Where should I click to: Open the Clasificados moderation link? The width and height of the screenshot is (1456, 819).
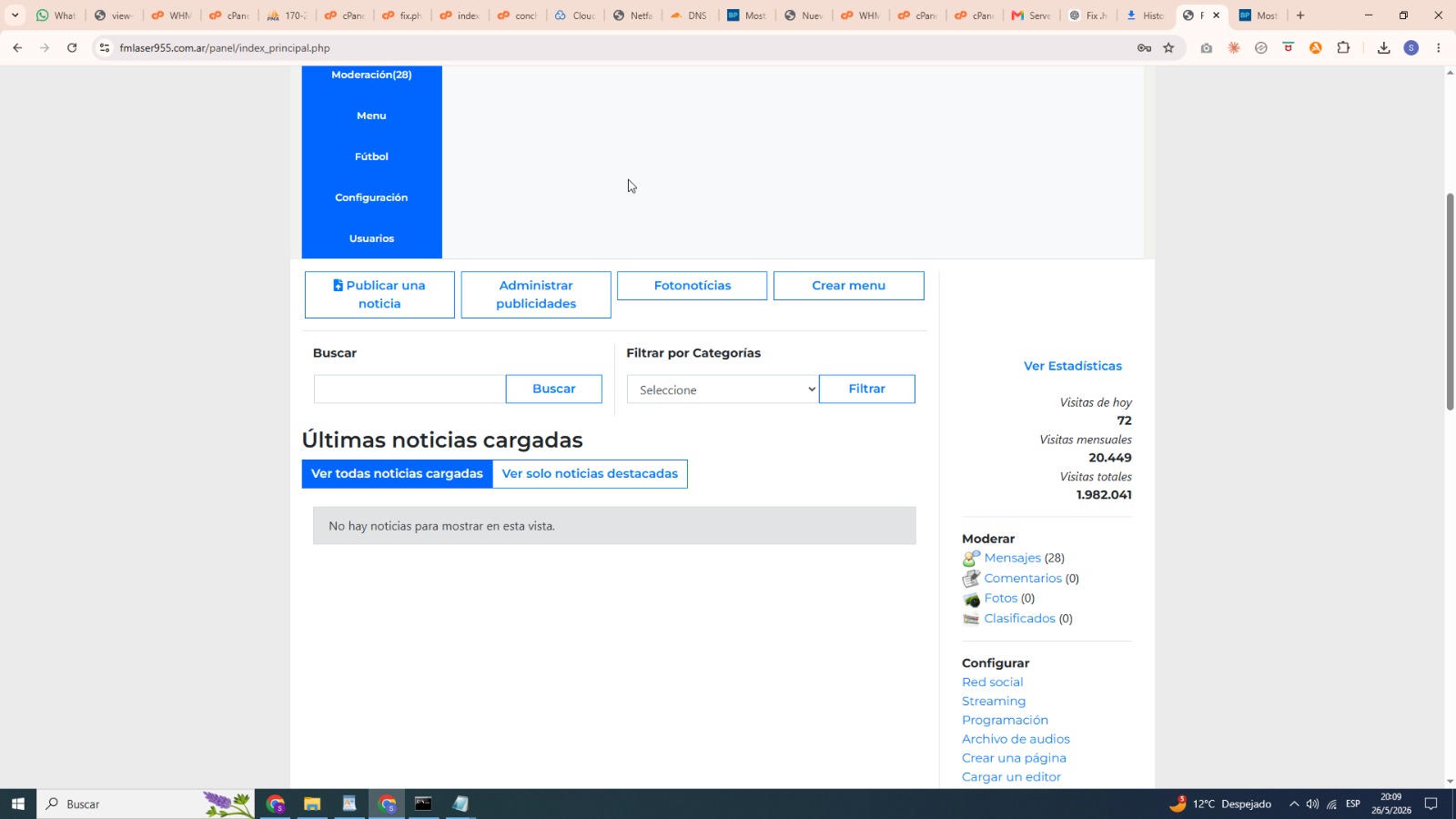coord(1019,618)
